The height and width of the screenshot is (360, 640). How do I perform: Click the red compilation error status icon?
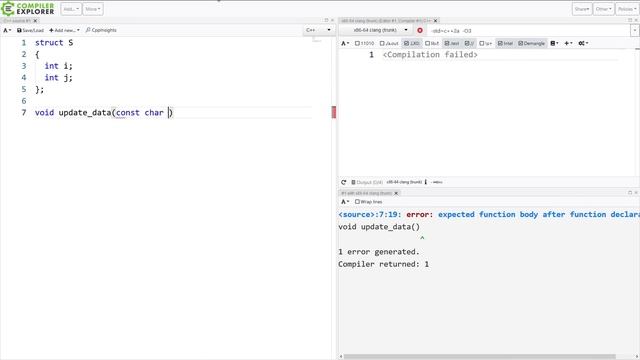[420, 30]
